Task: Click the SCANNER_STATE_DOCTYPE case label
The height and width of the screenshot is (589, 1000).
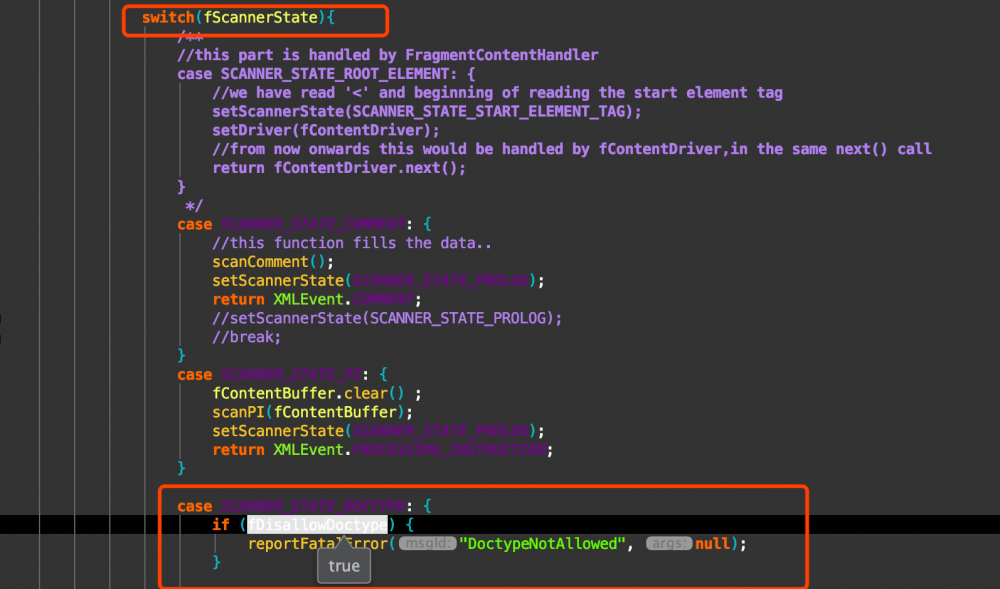Action: click(x=313, y=506)
